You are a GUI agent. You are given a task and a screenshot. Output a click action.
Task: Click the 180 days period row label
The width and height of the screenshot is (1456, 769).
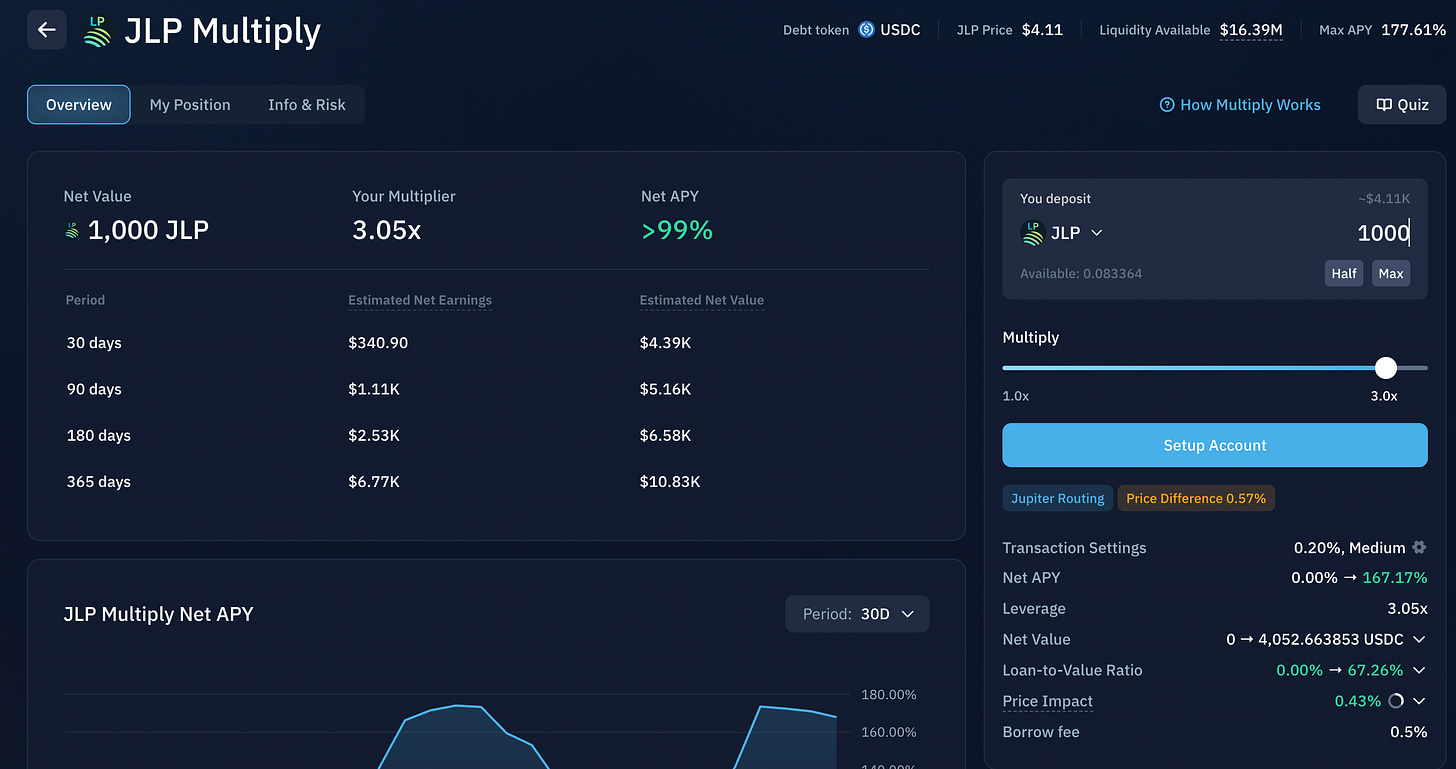pos(99,435)
